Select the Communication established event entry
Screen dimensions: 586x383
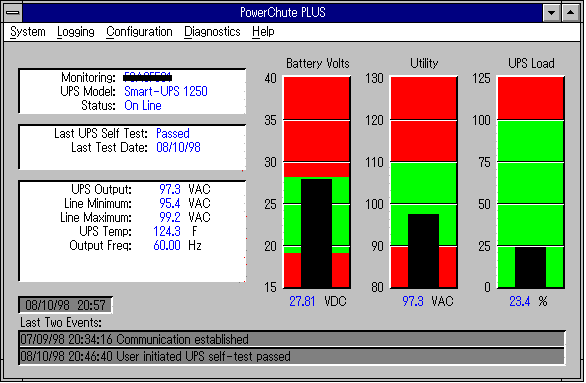coord(292,339)
